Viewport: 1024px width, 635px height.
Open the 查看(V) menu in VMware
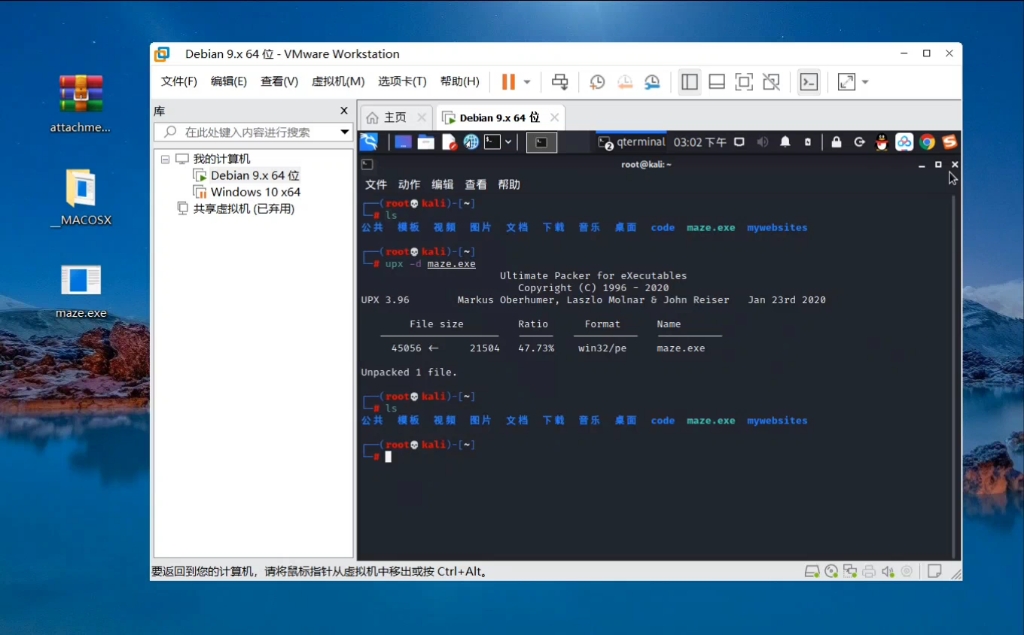click(280, 82)
